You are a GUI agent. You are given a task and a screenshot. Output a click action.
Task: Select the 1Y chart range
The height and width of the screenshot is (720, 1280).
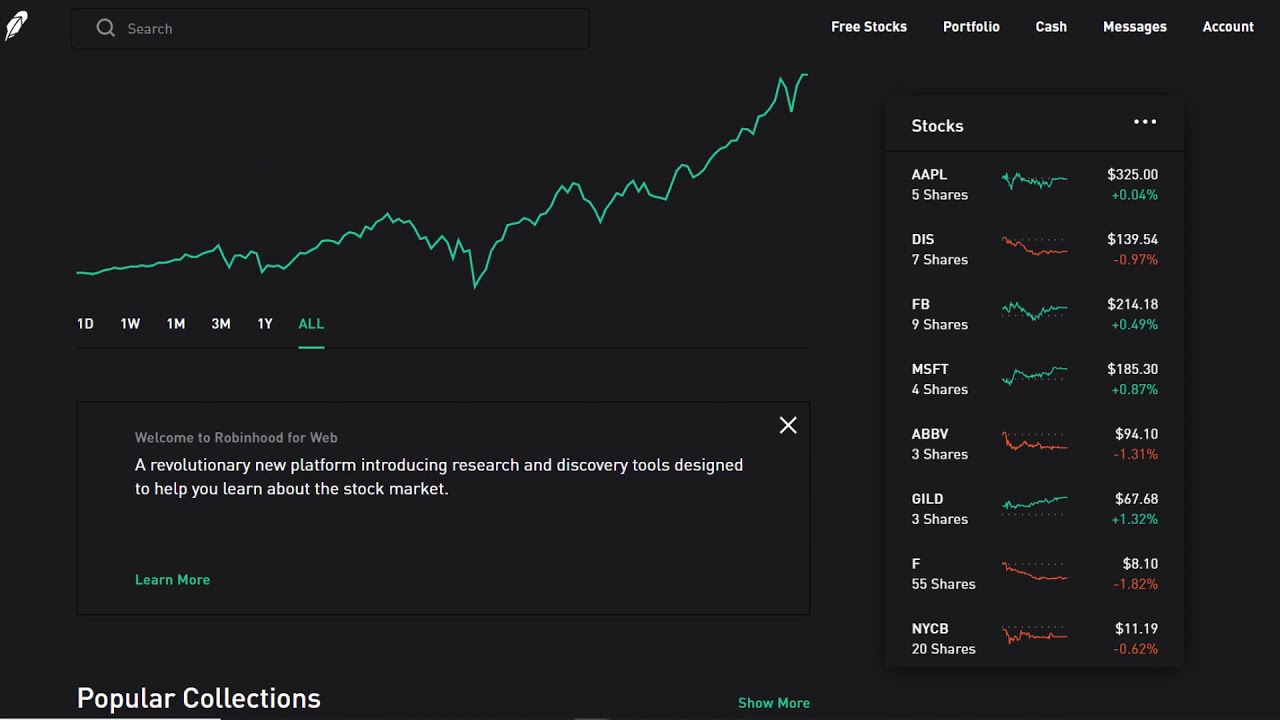265,324
